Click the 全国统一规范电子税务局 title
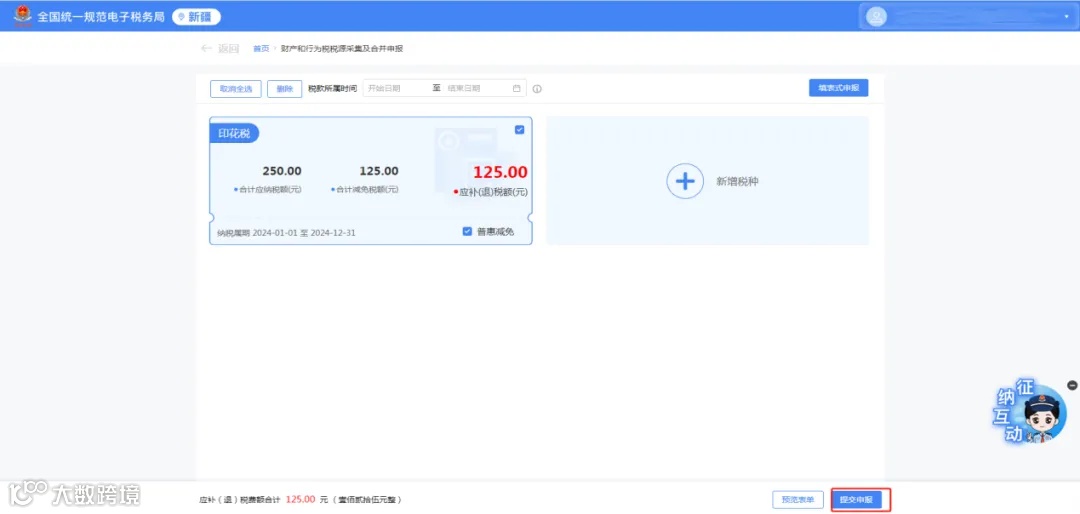 point(101,17)
